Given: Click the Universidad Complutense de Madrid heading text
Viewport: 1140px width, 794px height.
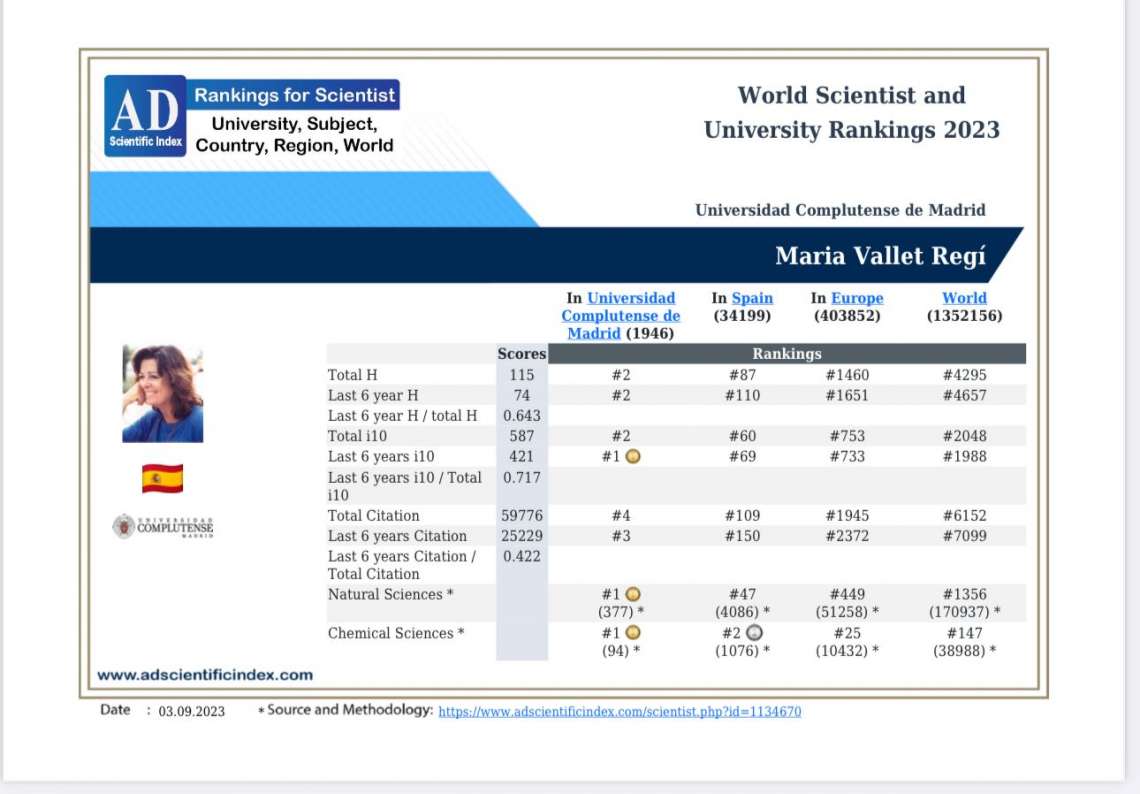Looking at the screenshot, I should coord(840,210).
